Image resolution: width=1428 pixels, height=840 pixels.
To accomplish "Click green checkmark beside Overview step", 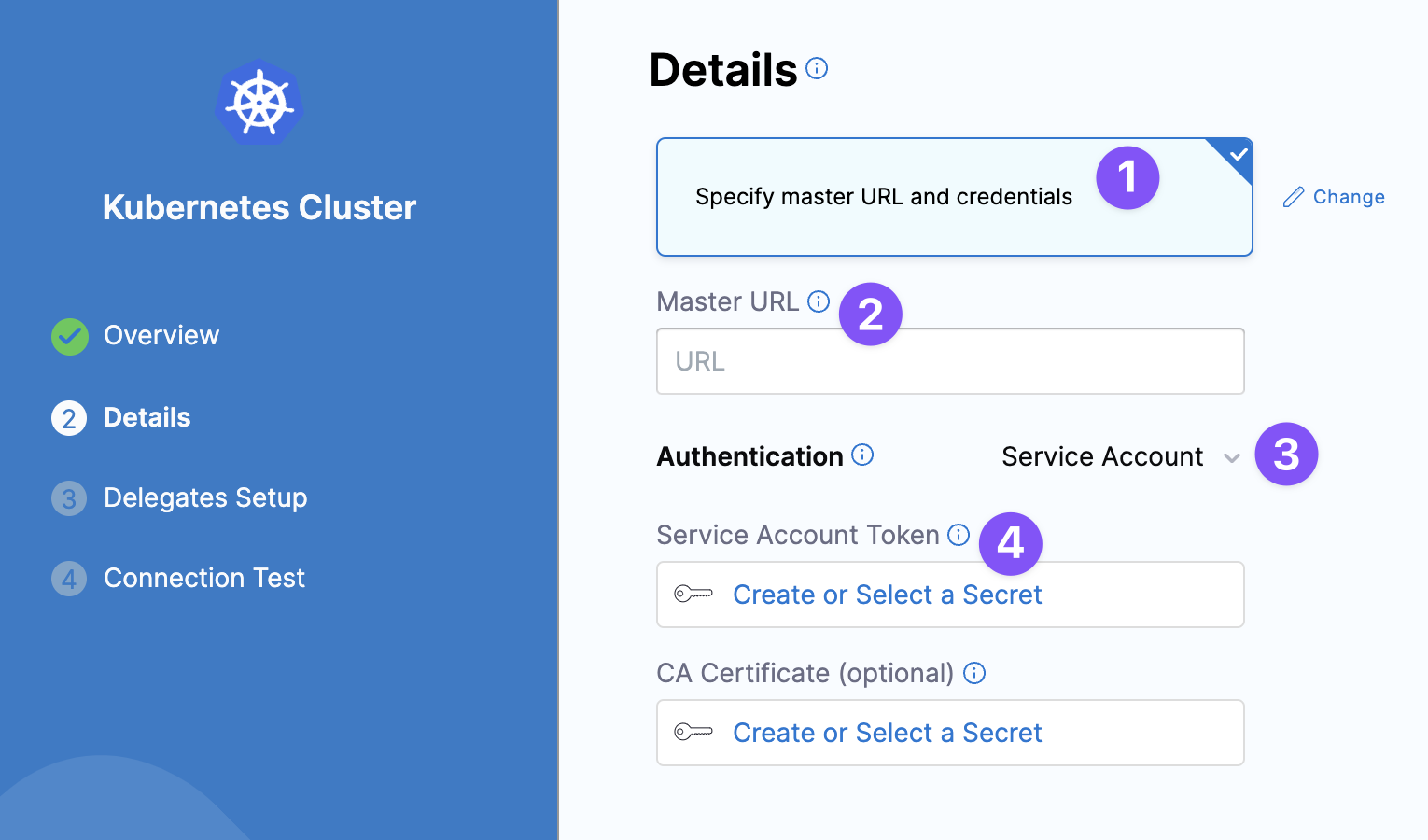I will pos(70,337).
